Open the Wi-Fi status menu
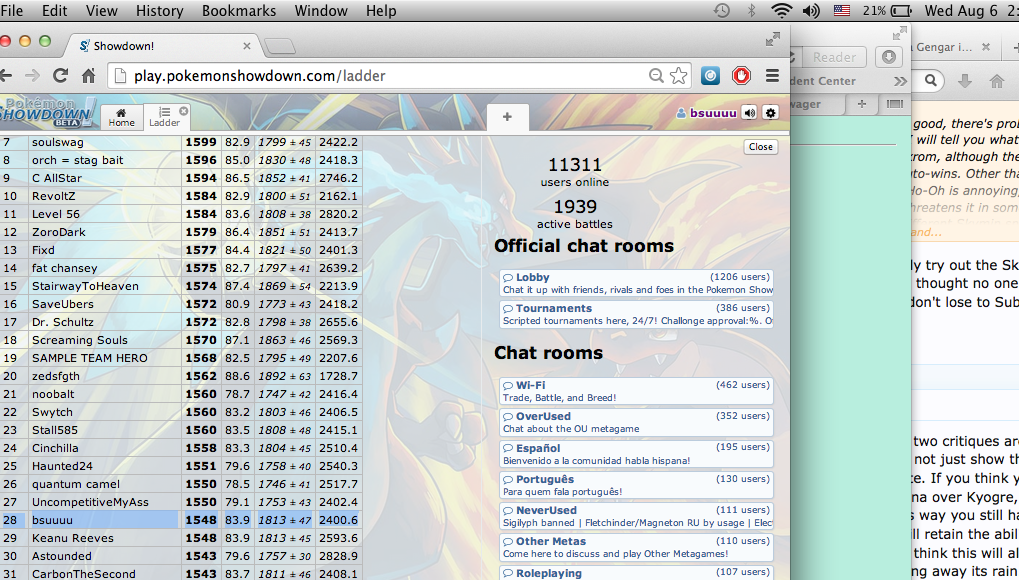Image resolution: width=1019 pixels, height=580 pixels. click(x=781, y=11)
